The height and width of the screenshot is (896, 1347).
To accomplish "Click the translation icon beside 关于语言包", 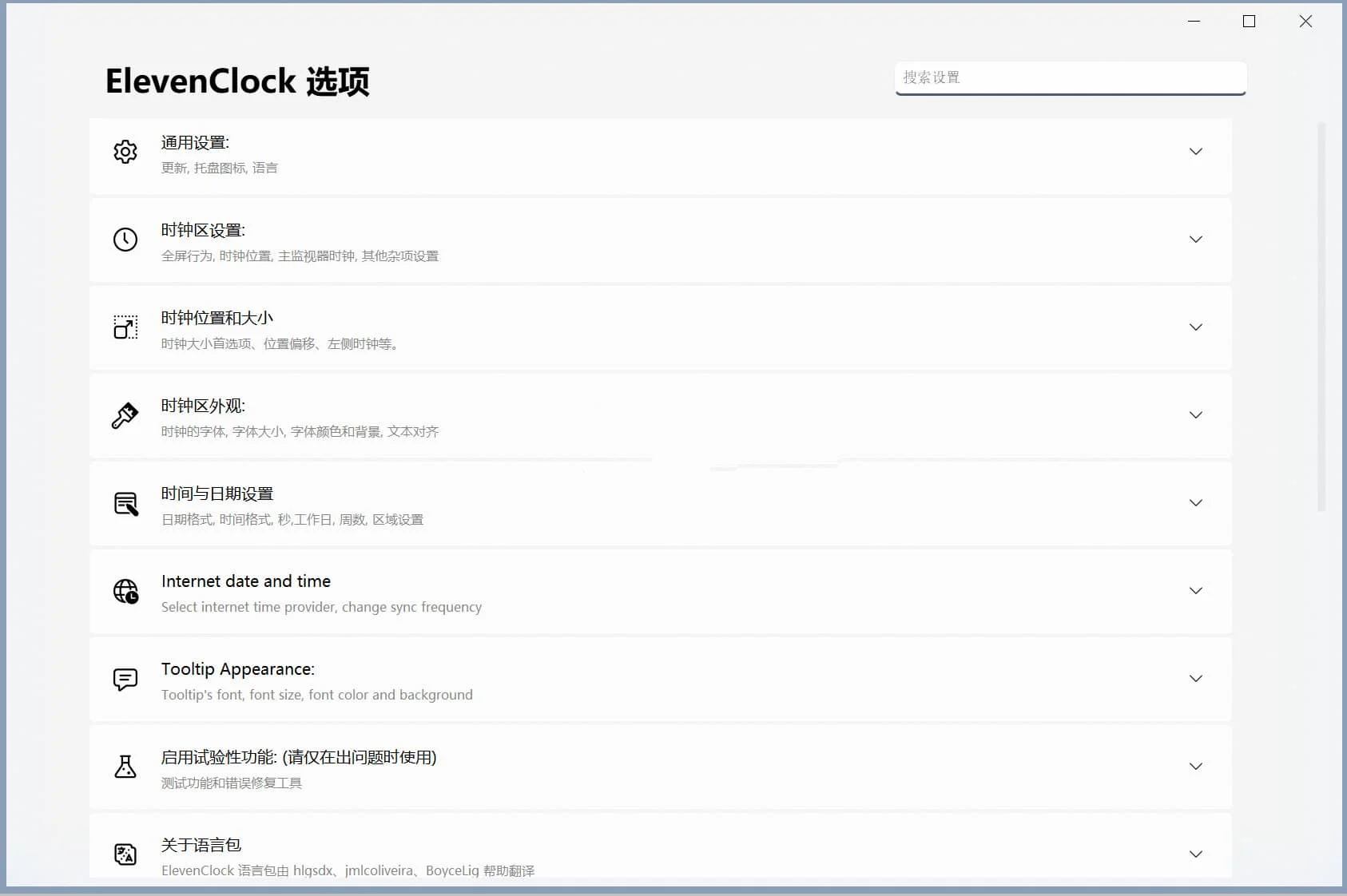I will point(125,854).
